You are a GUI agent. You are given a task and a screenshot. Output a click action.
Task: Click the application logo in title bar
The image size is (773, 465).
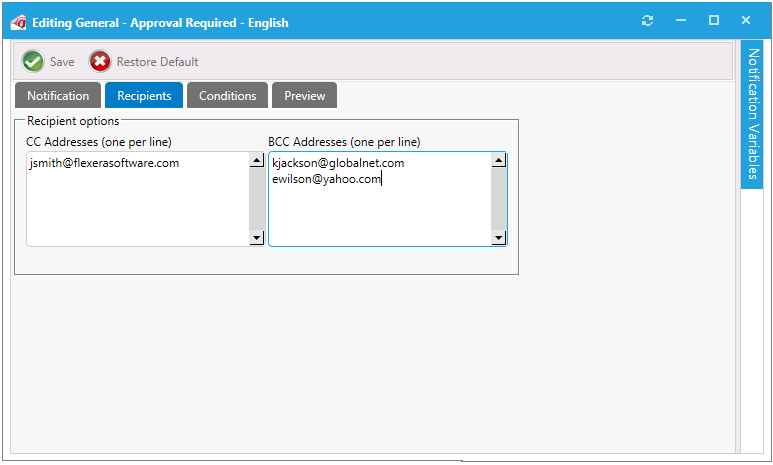pyautogui.click(x=18, y=22)
